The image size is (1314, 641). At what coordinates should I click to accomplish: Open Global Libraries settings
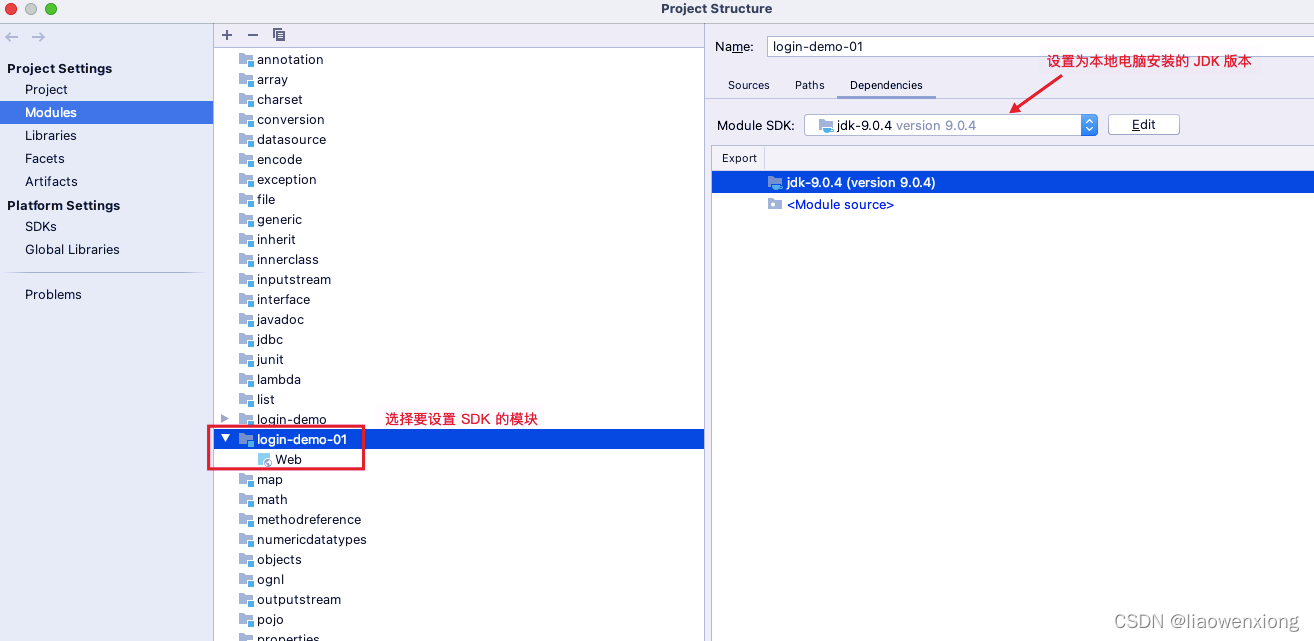click(72, 250)
